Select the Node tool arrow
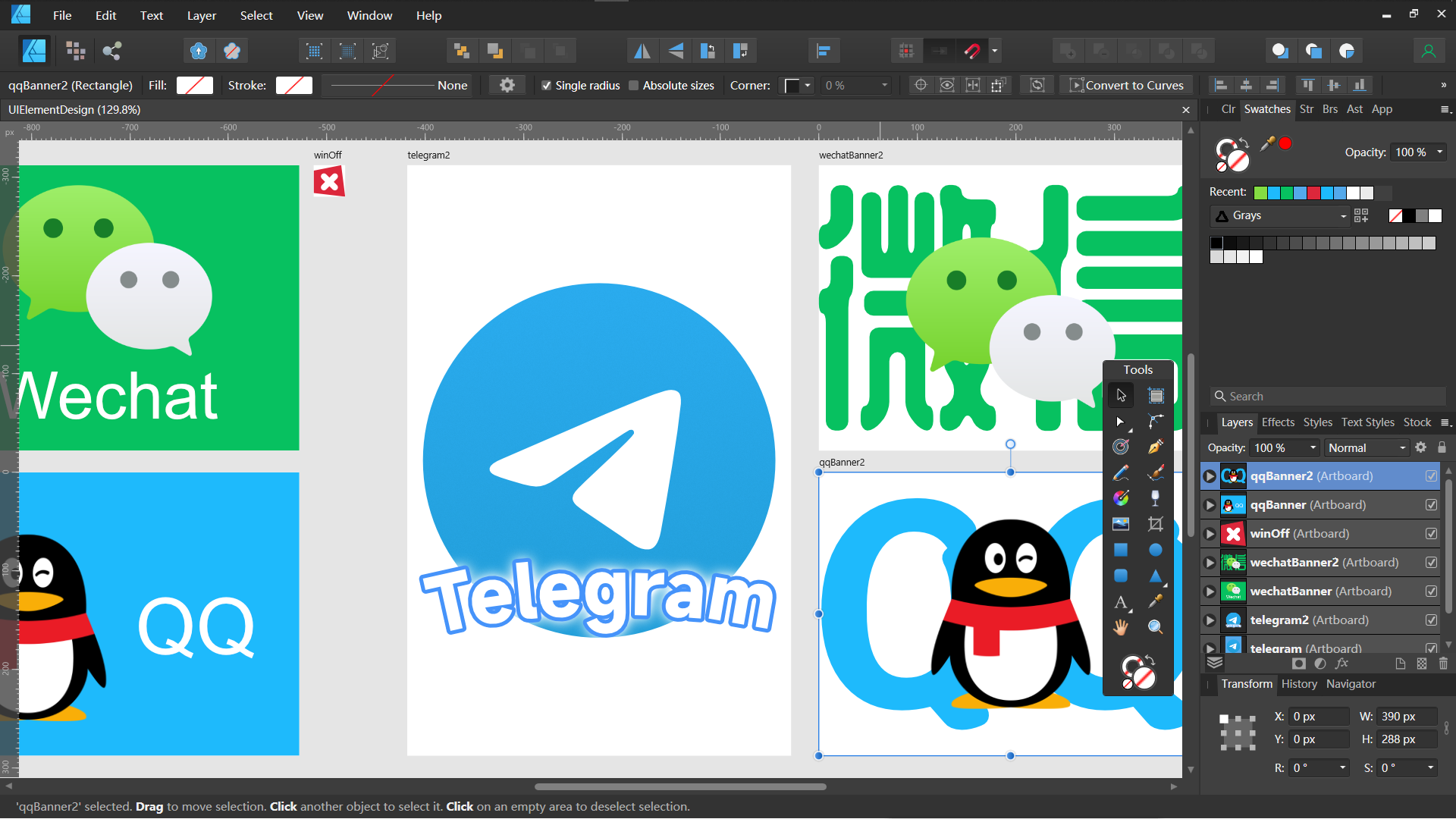The height and width of the screenshot is (819, 1456). [x=1120, y=421]
